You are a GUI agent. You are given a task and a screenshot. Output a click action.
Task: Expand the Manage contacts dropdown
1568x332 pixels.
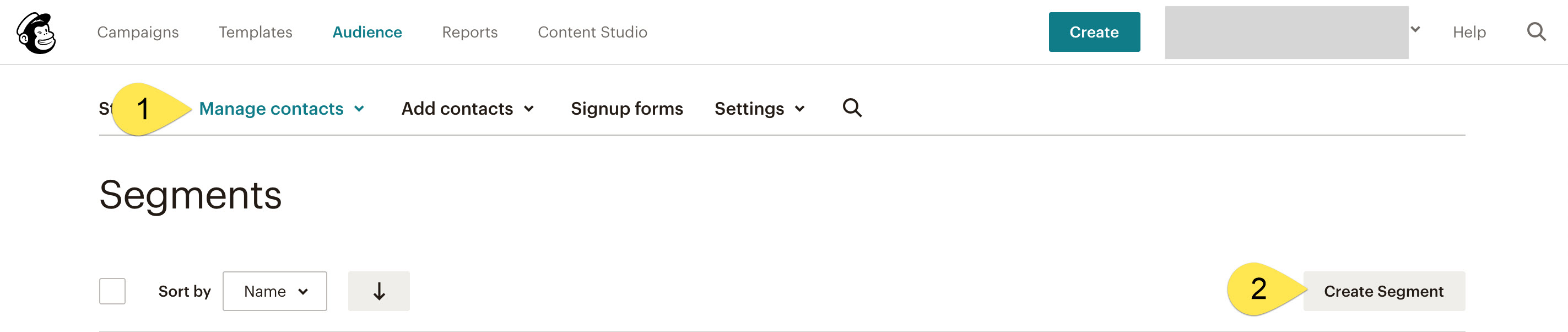point(281,109)
